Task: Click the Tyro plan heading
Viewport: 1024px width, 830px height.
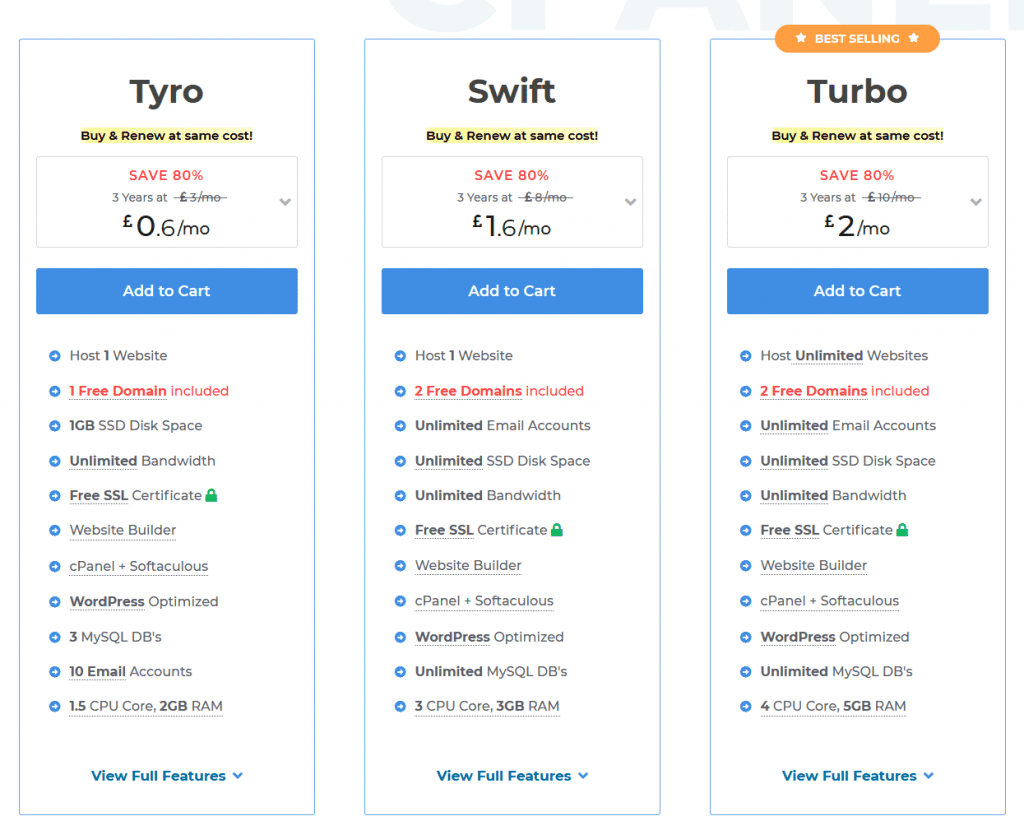Action: point(167,91)
